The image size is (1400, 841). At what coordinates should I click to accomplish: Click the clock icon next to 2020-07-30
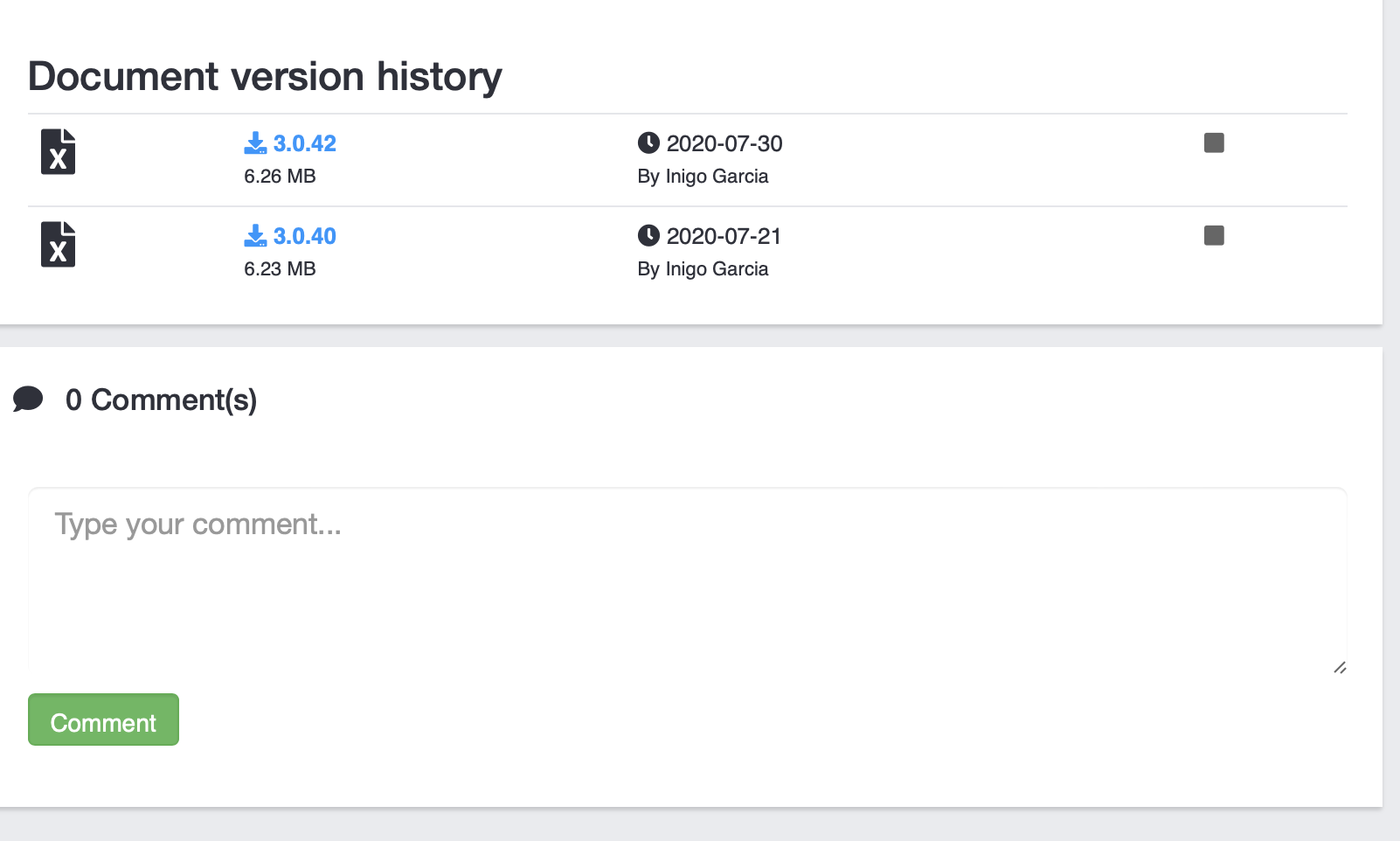[648, 142]
